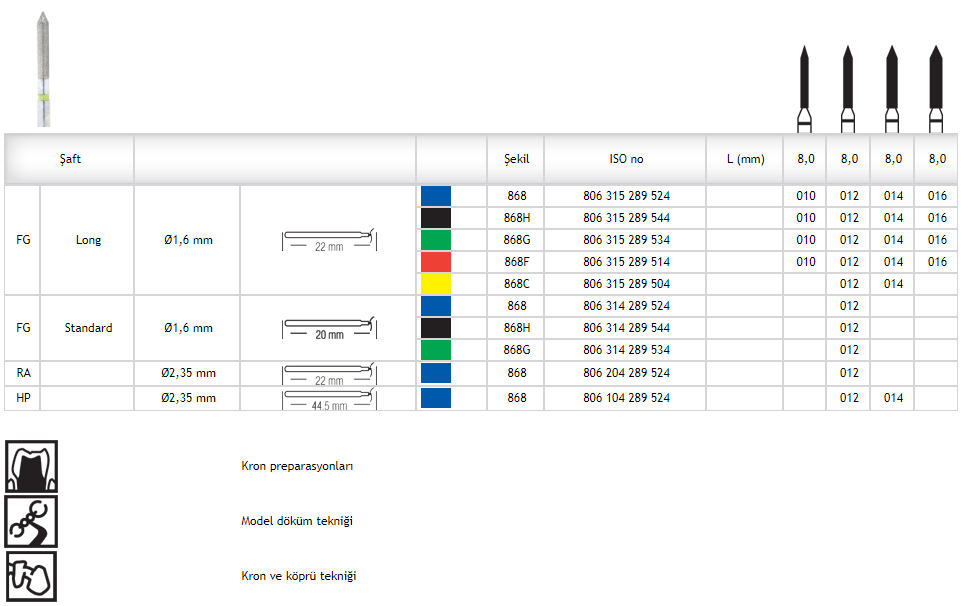Click ISO number 806 315 289 504
Image resolution: width=961 pixels, height=606 pixels.
626,284
